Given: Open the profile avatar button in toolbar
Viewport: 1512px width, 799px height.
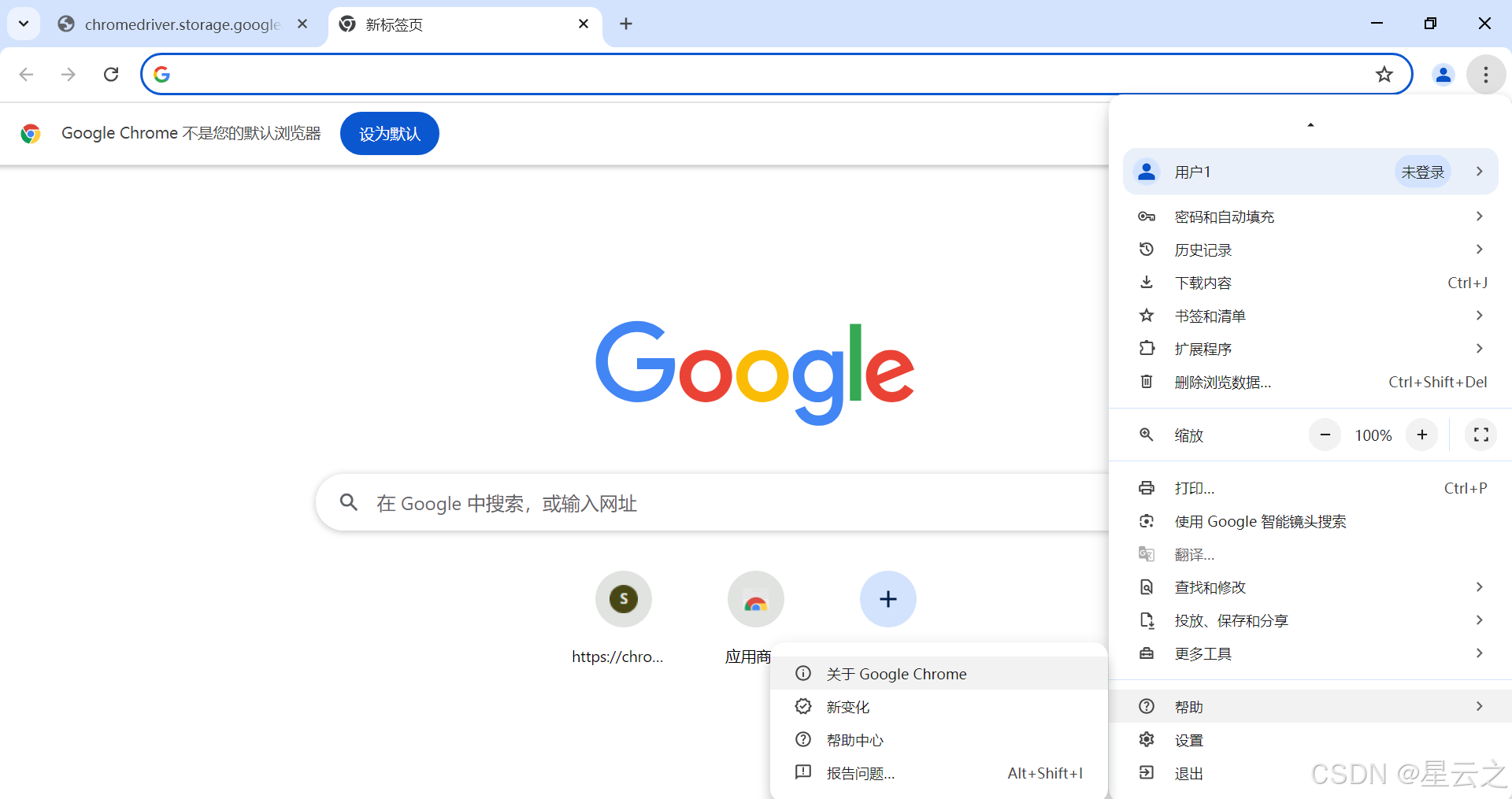Looking at the screenshot, I should (x=1443, y=74).
